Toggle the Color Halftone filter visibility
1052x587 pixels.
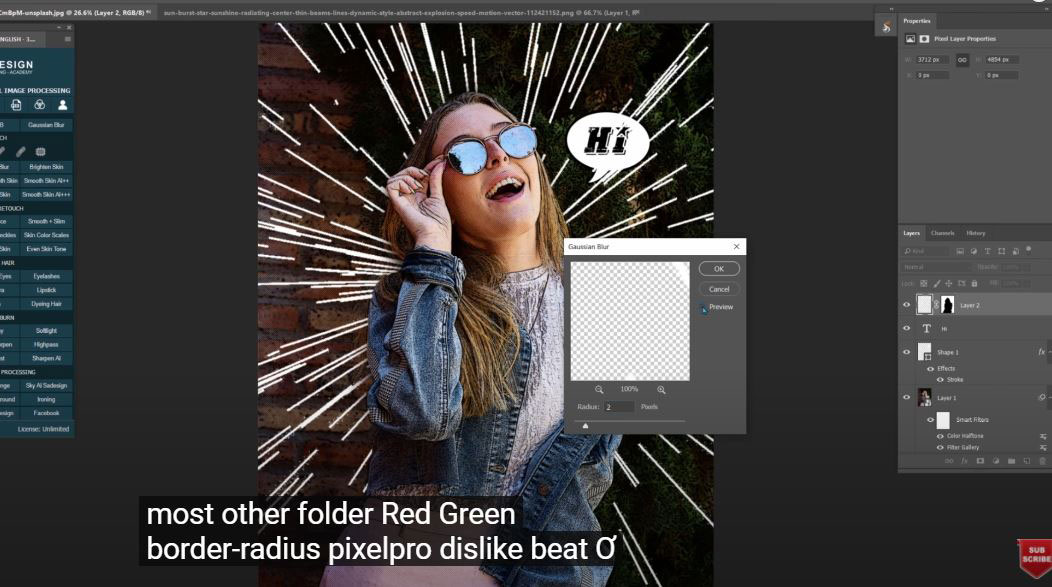pos(940,436)
